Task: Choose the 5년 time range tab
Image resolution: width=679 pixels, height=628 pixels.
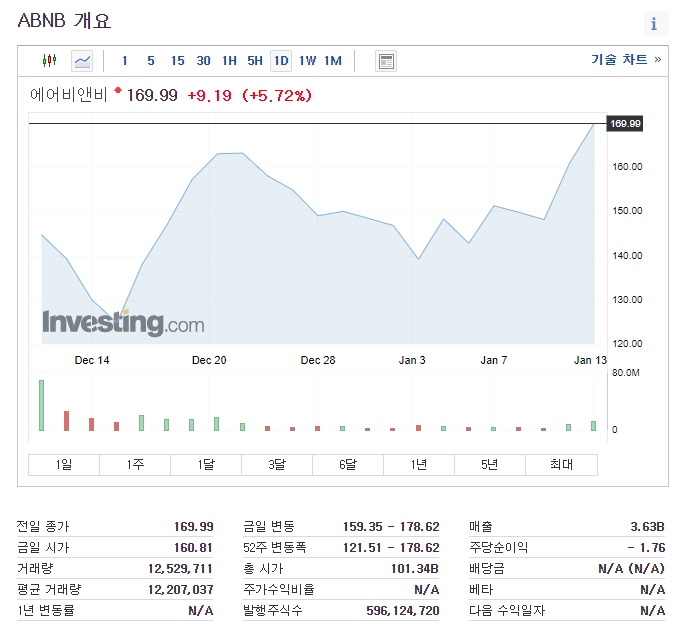Action: click(x=490, y=465)
